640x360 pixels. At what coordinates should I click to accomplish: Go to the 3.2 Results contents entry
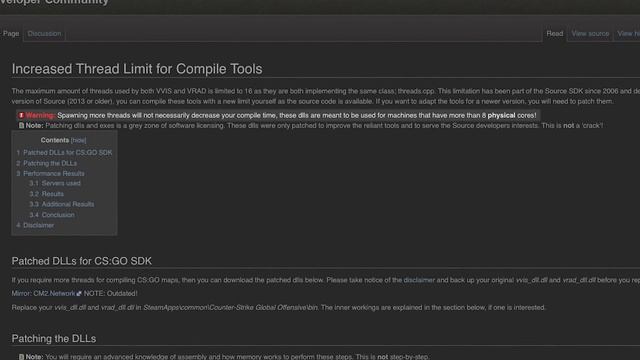[47, 194]
